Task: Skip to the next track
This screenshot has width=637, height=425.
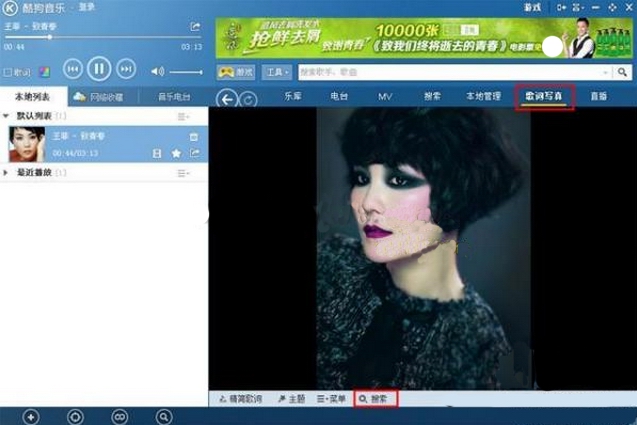Action: [x=126, y=69]
